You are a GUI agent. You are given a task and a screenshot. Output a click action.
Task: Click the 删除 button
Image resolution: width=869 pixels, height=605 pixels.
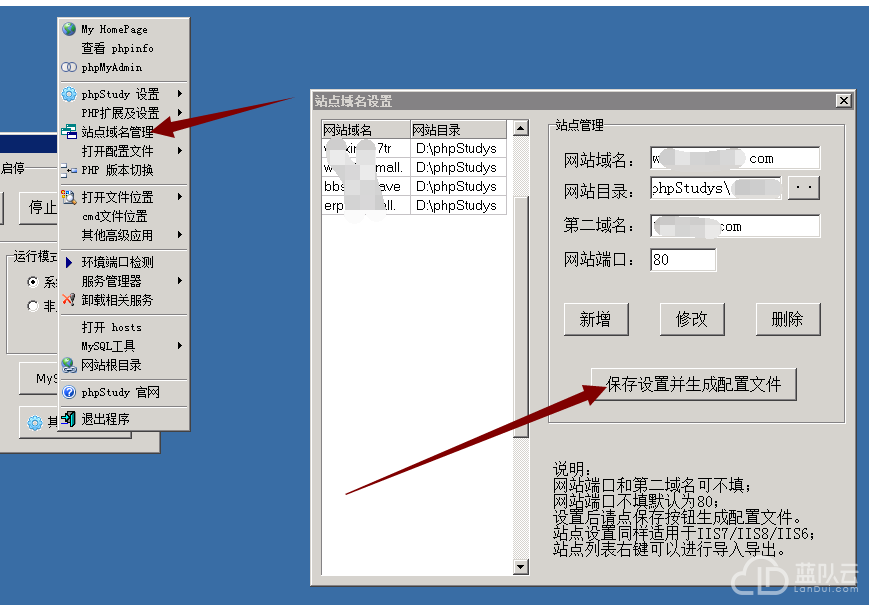(x=788, y=319)
